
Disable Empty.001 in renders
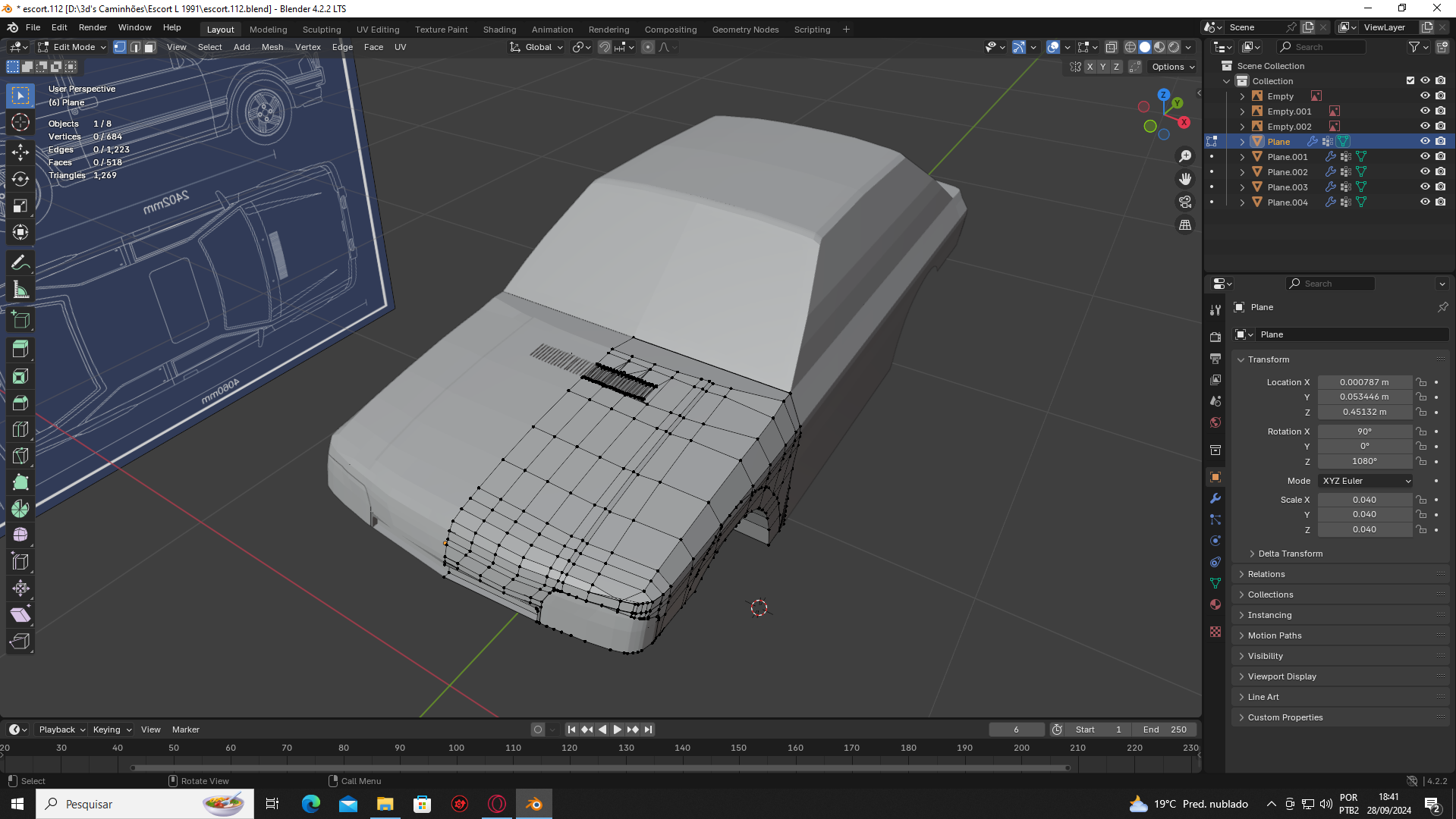[x=1440, y=111]
